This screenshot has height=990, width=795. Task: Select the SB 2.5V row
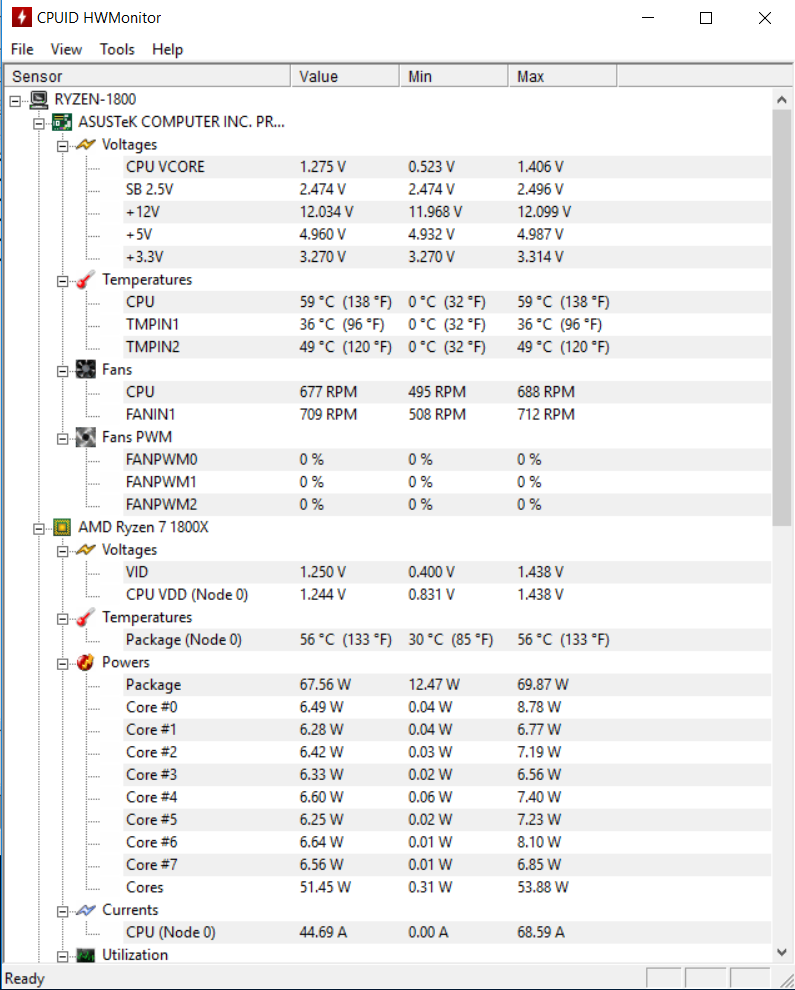pos(447,189)
